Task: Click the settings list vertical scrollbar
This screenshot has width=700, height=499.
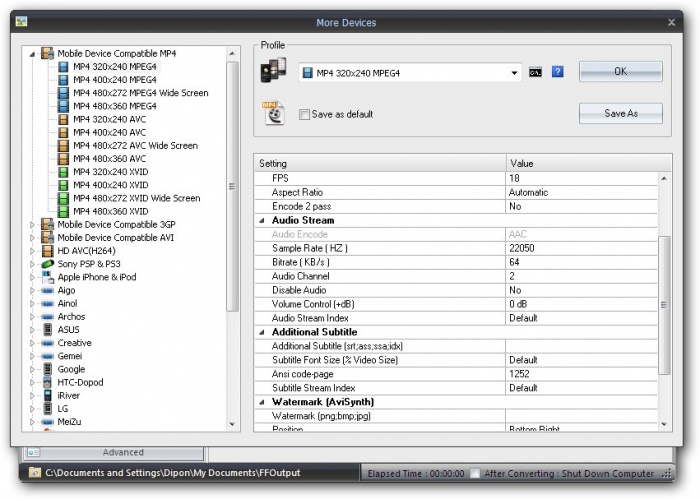Action: (665, 300)
